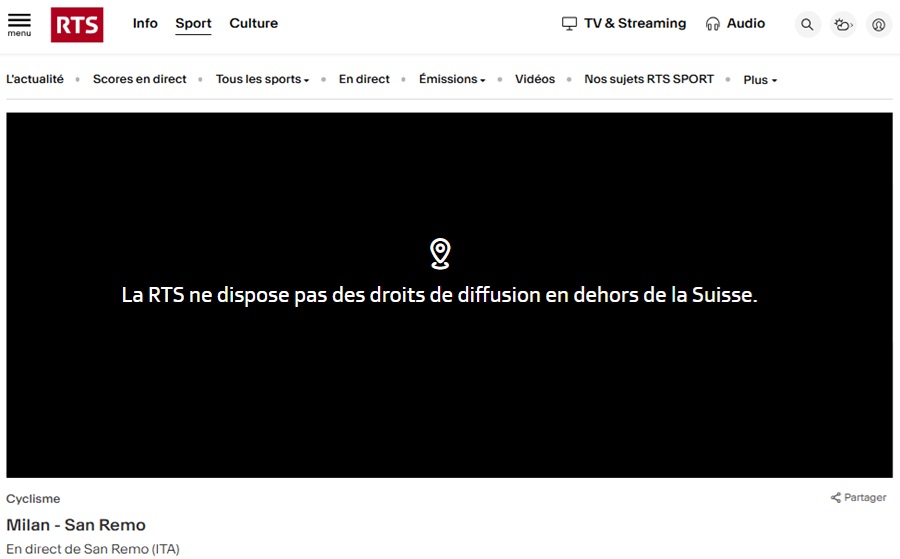Click the red RTS logo
This screenshot has width=900, height=559.
[x=77, y=25]
